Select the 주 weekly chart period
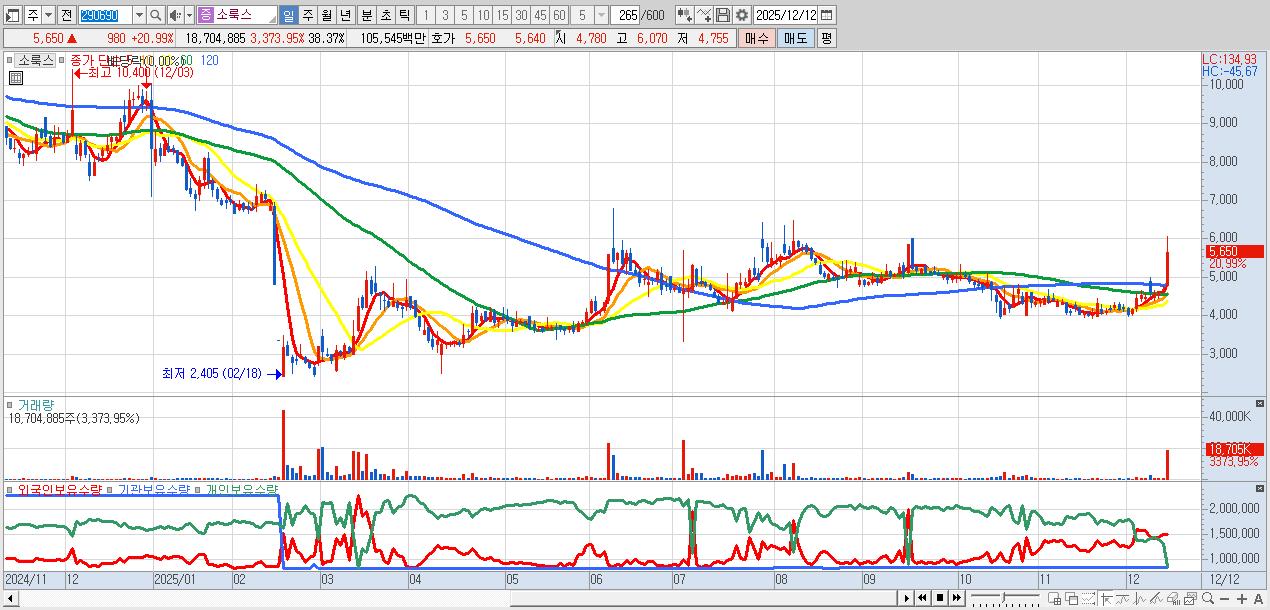 307,15
